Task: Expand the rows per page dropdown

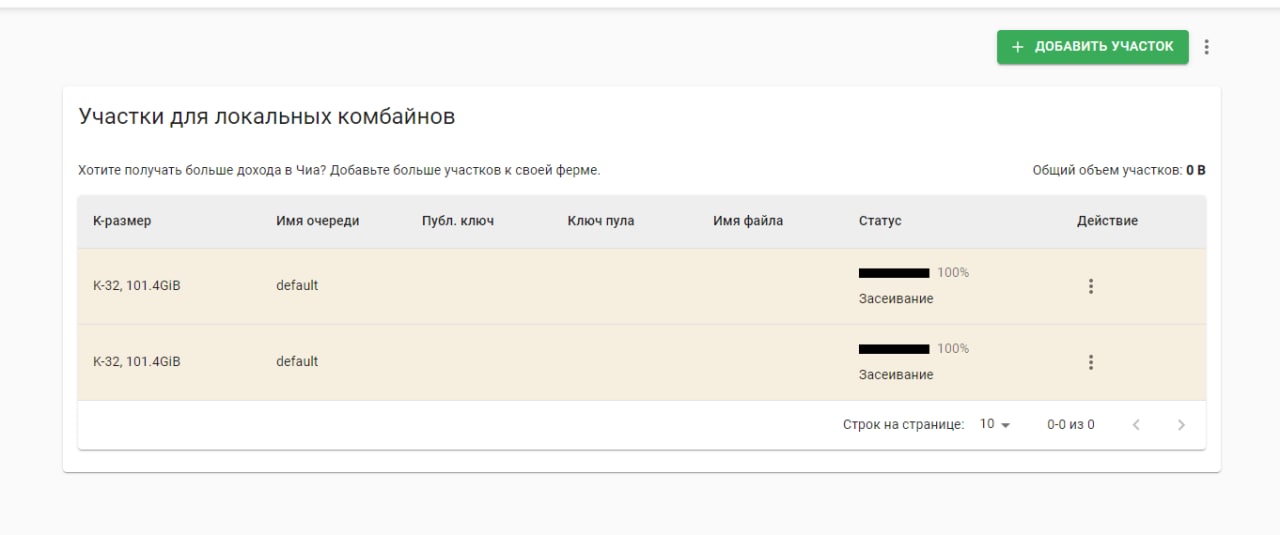Action: (995, 425)
